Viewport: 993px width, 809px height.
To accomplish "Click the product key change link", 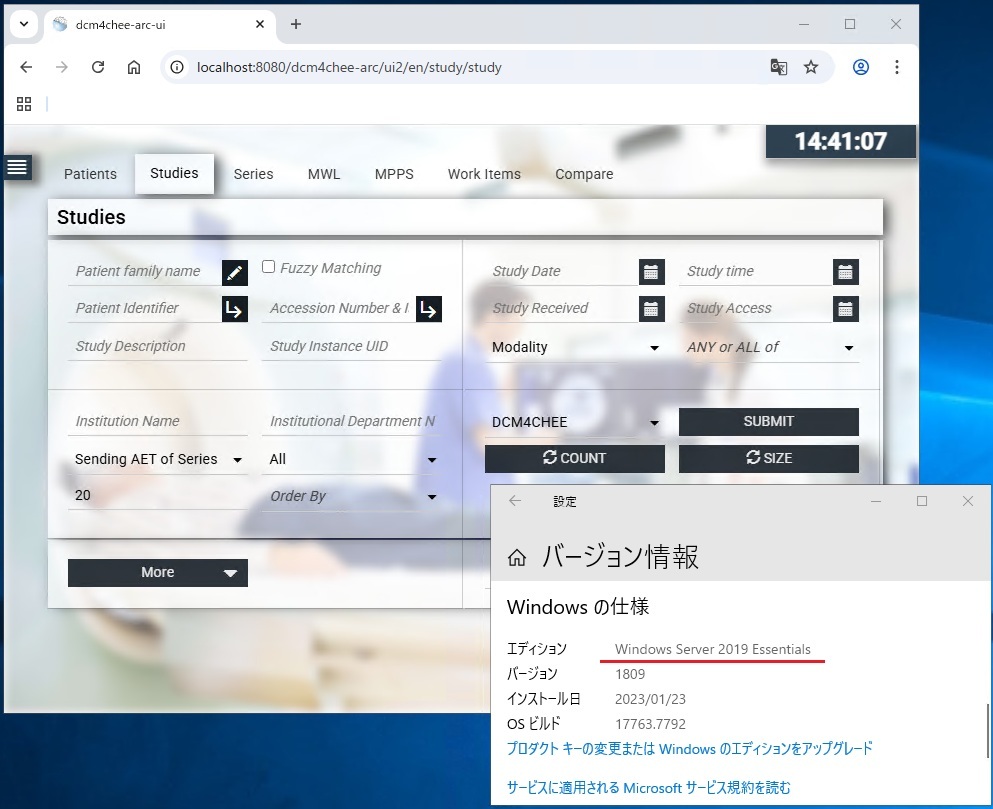I will (x=689, y=748).
